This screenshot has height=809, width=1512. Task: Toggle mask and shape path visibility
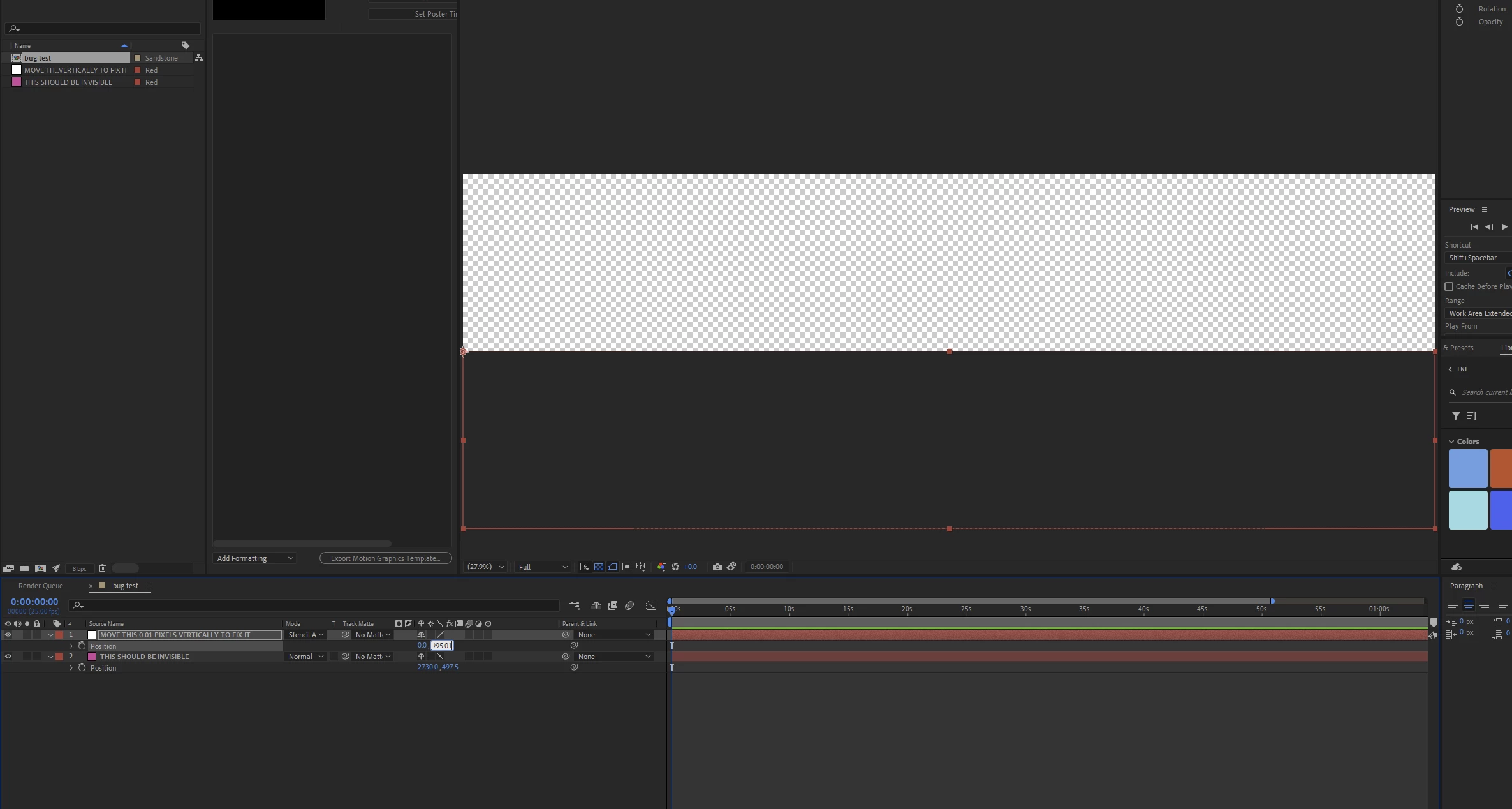click(613, 567)
